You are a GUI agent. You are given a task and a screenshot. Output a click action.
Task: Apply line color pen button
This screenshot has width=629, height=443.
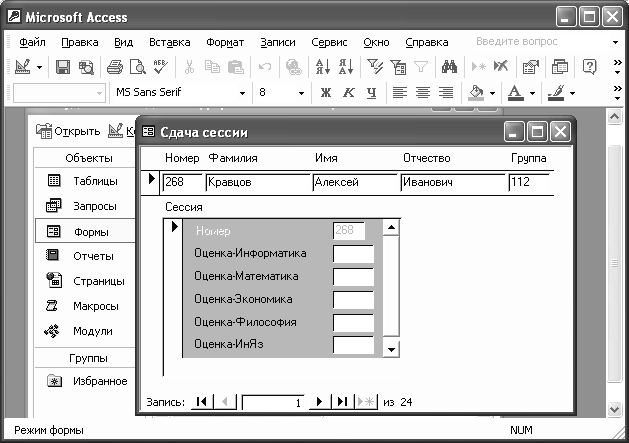coord(556,93)
